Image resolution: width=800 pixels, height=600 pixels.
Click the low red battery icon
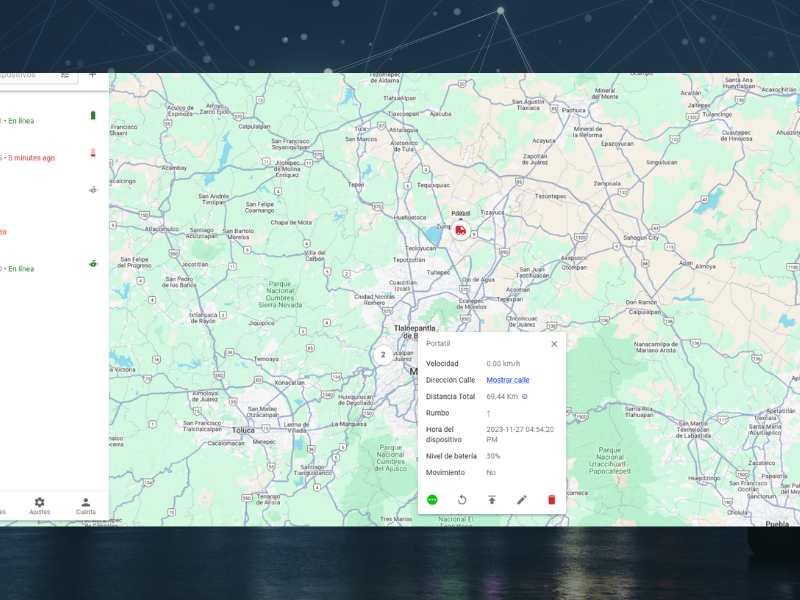pyautogui.click(x=93, y=152)
